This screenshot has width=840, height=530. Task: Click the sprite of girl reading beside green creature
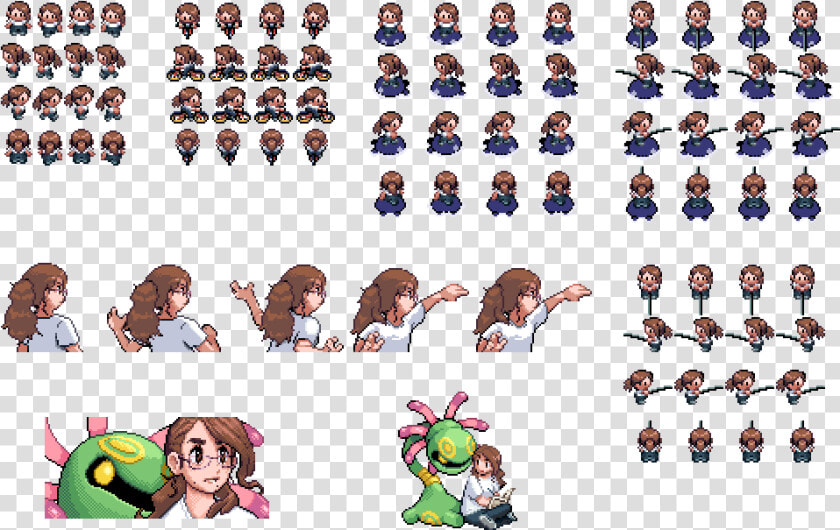click(x=458, y=460)
